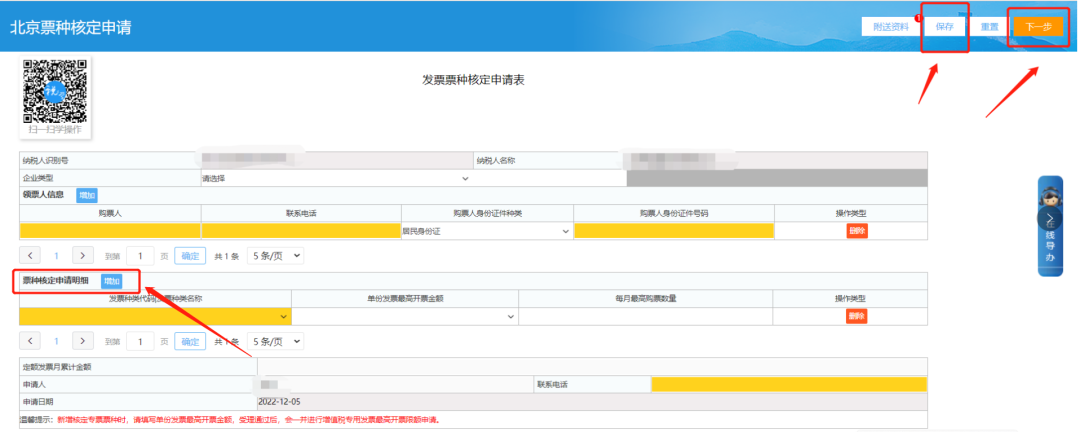Focus the 购票人身份证件号码 input field
1080x432 pixels.
tap(674, 231)
